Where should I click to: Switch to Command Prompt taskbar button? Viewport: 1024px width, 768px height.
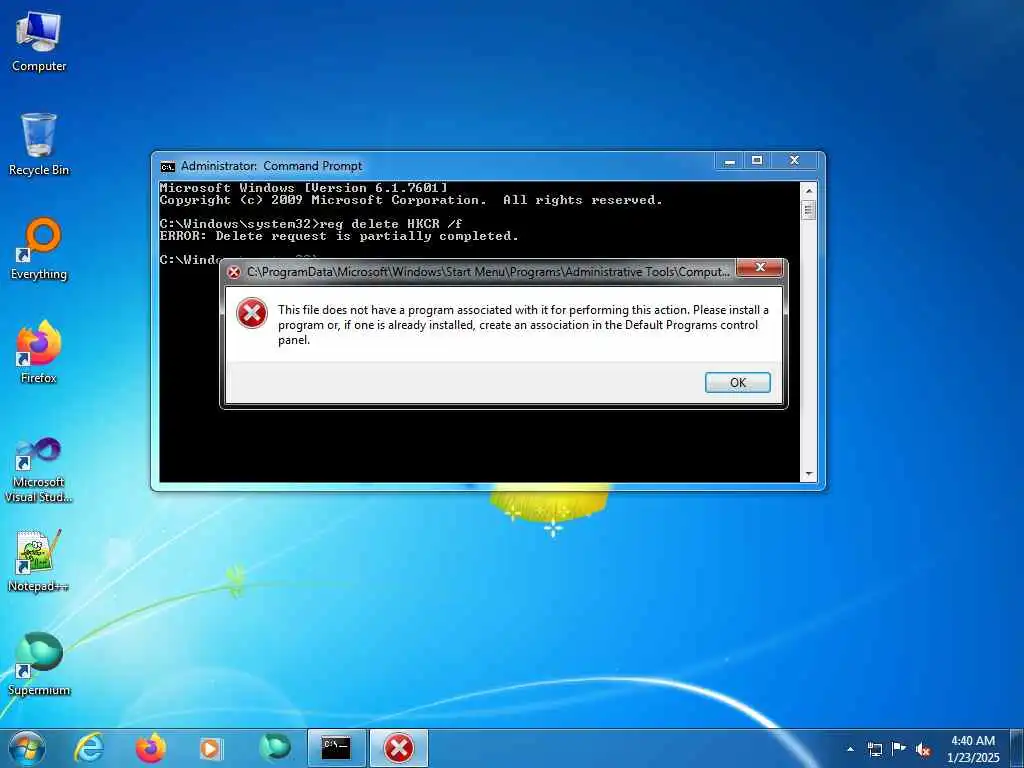pos(337,748)
